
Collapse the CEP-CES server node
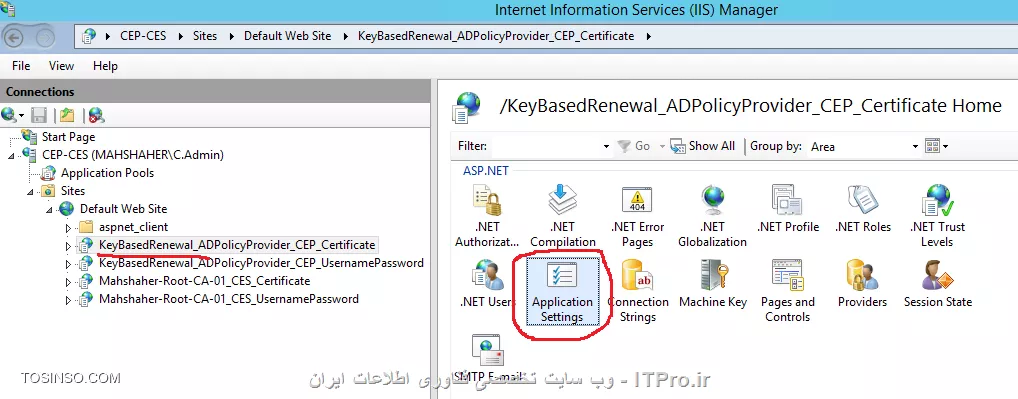[x=11, y=156]
